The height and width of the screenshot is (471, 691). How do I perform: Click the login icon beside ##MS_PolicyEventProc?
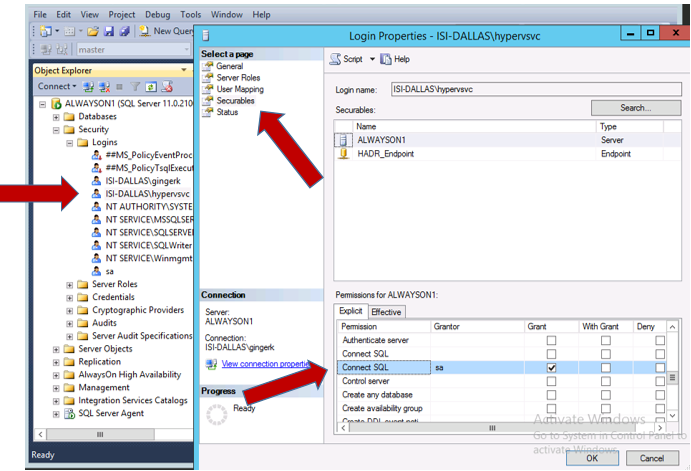[96, 155]
